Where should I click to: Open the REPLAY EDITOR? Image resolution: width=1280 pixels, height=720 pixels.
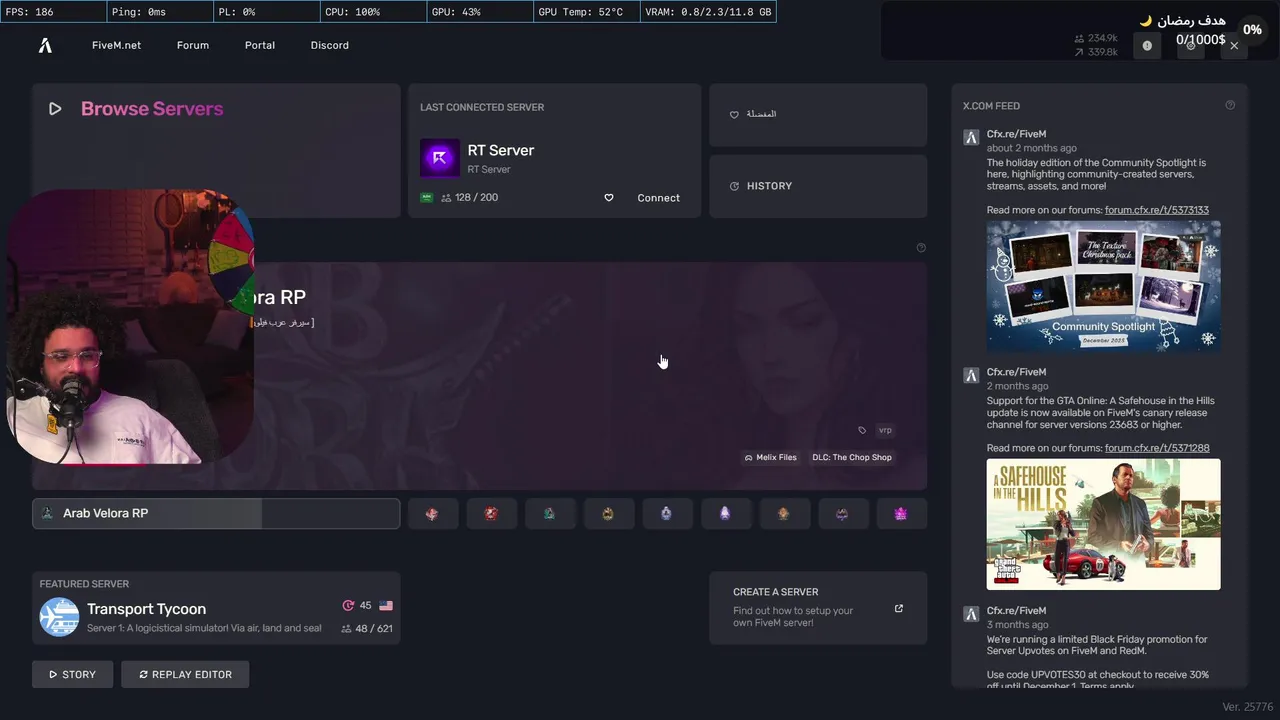point(185,674)
